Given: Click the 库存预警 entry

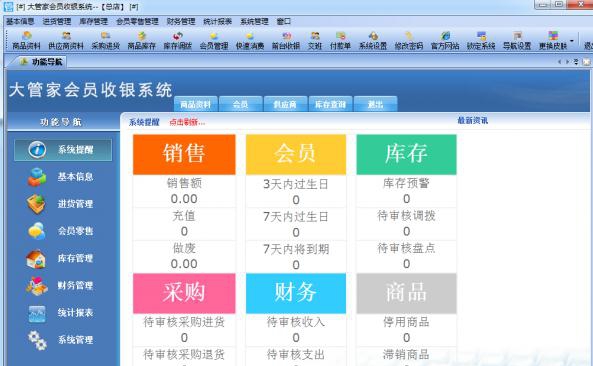Looking at the screenshot, I should pyautogui.click(x=406, y=183).
